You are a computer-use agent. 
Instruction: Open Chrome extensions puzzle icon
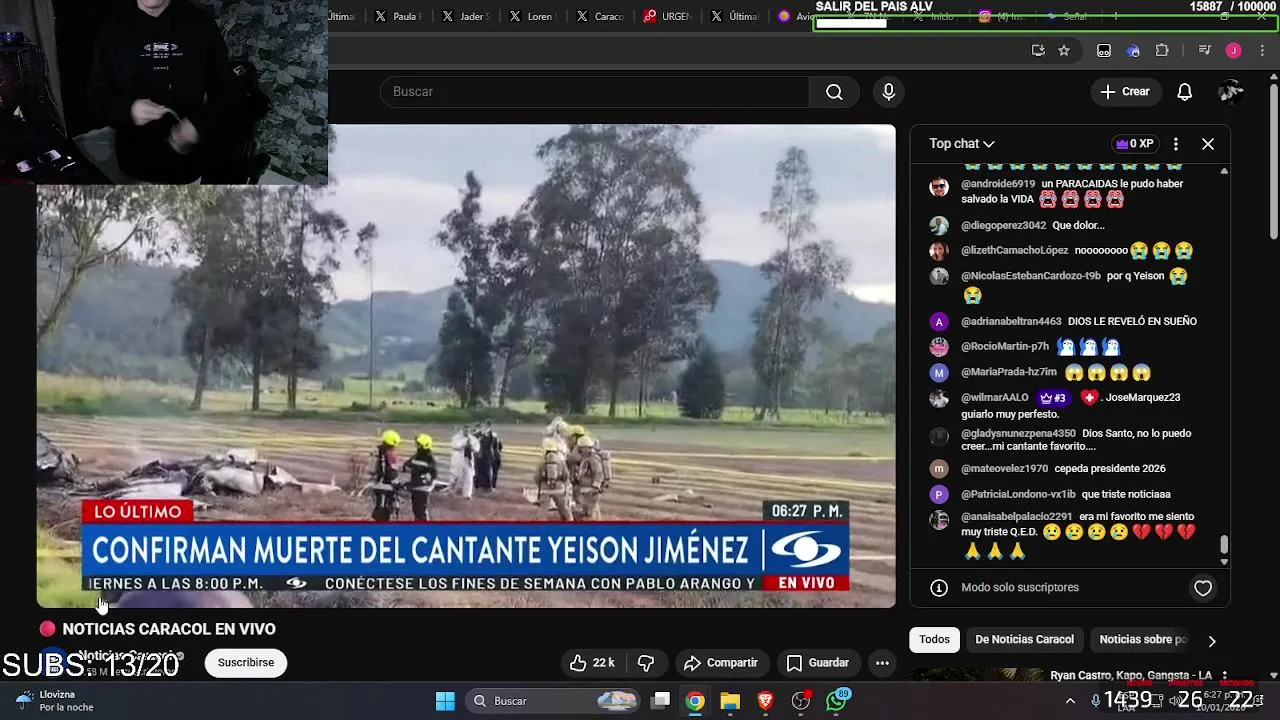coord(1162,50)
